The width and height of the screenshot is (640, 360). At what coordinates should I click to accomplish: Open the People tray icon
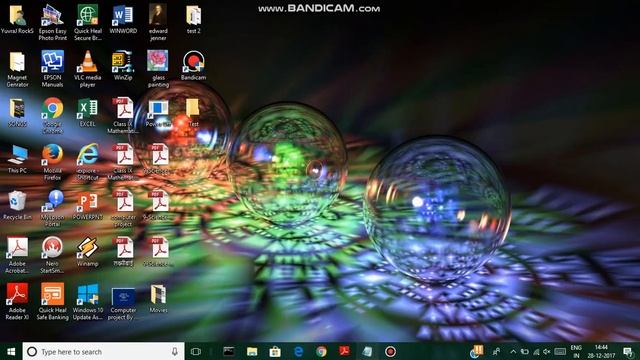(x=496, y=351)
